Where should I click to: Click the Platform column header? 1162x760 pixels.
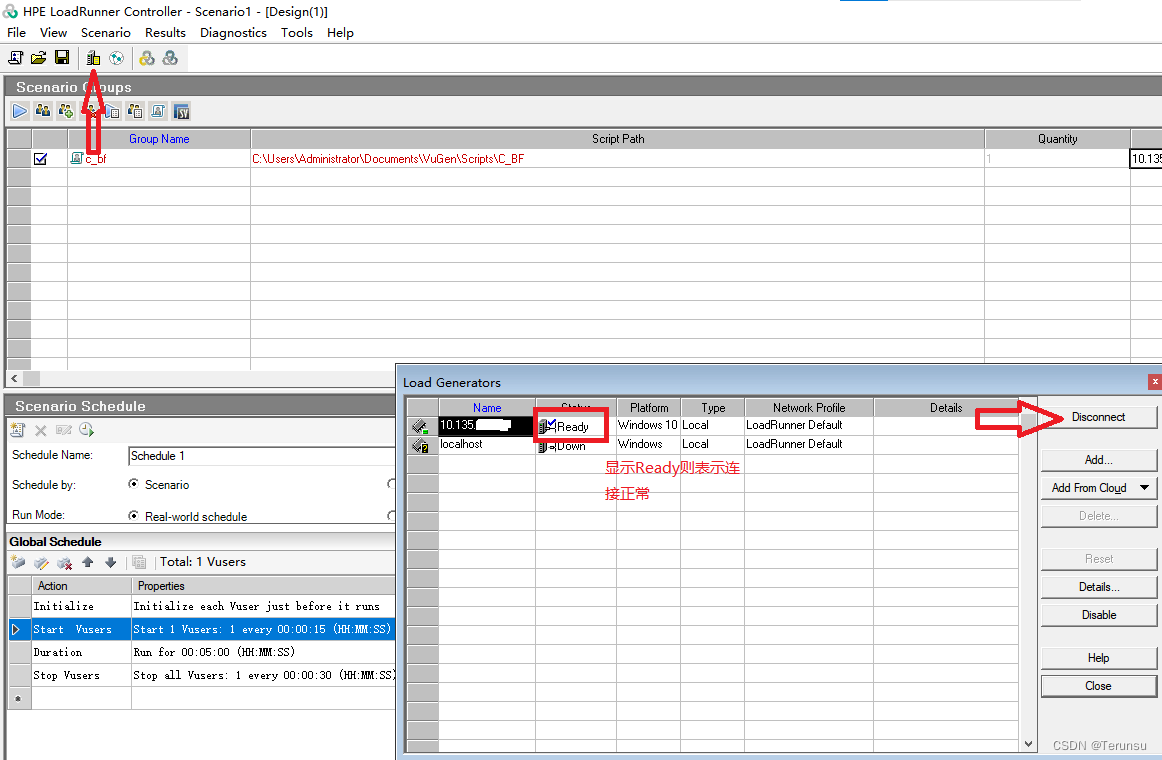648,407
